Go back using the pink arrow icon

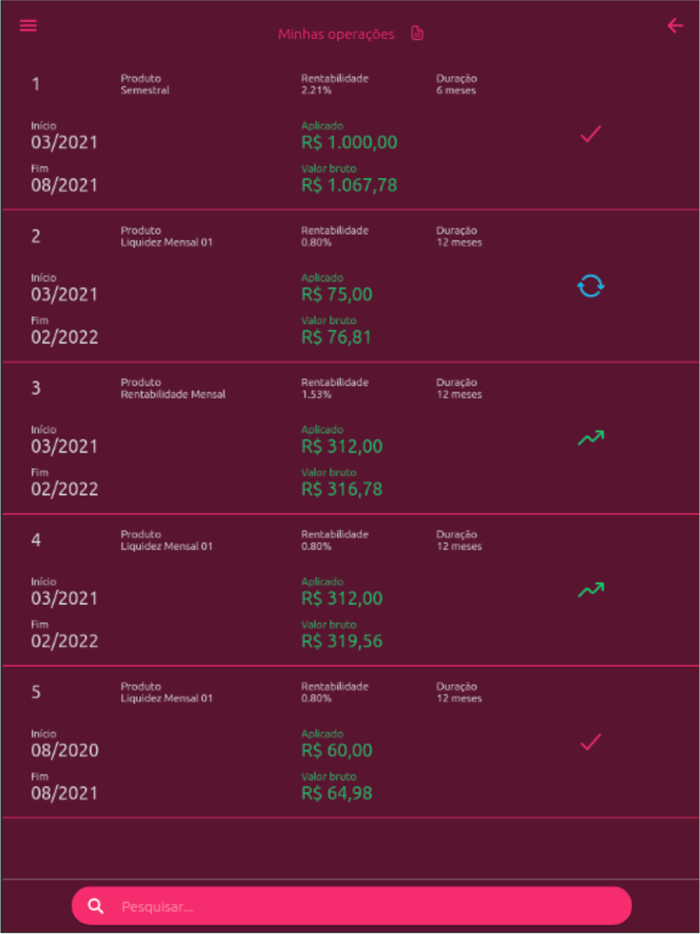pyautogui.click(x=675, y=26)
